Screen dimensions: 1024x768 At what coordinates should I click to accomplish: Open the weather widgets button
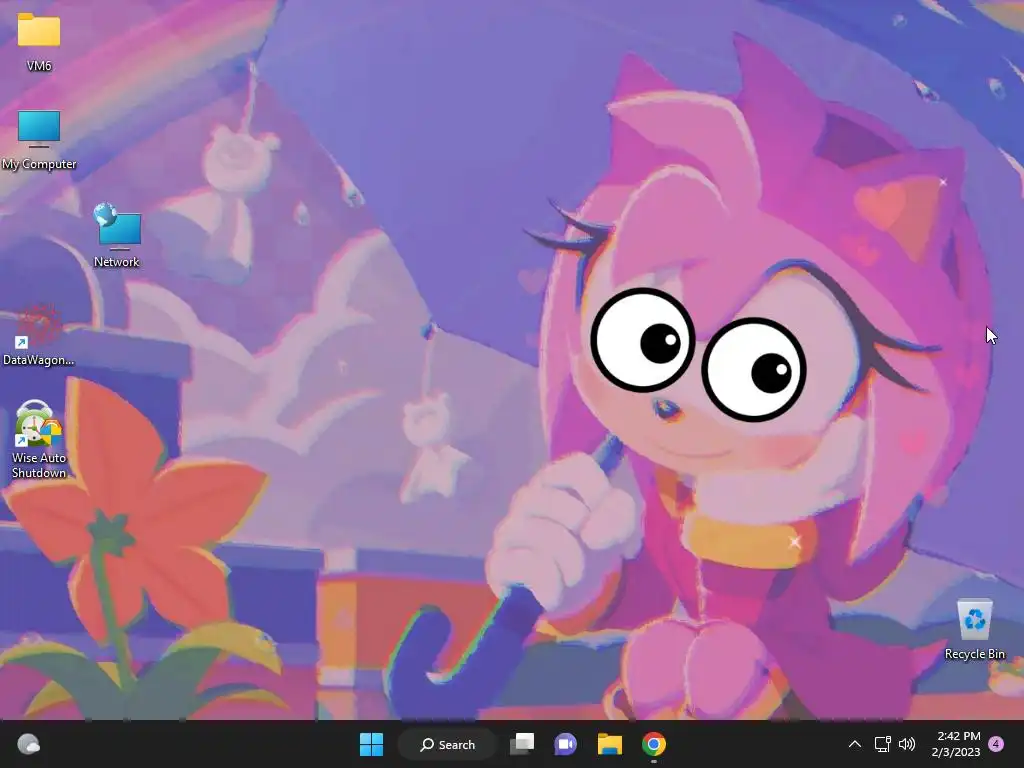tap(28, 744)
